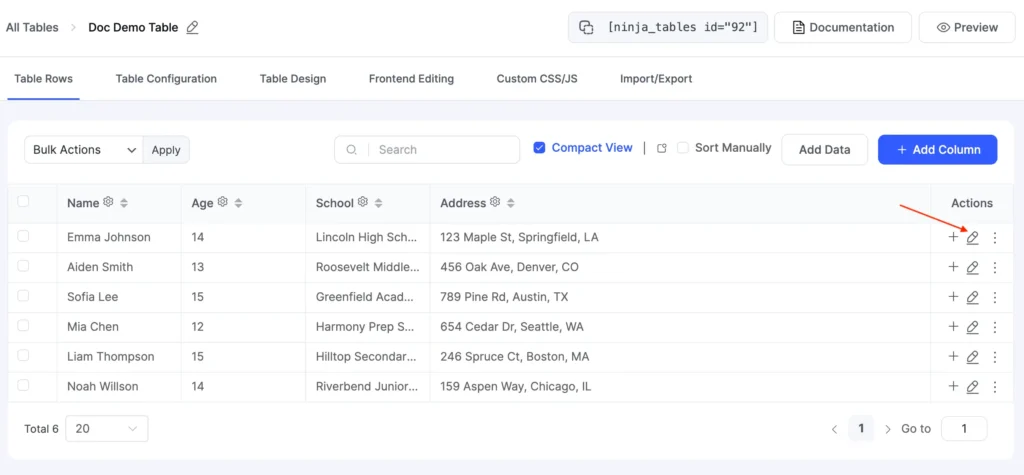Open the Documentation button
The image size is (1024, 475).
click(x=842, y=27)
